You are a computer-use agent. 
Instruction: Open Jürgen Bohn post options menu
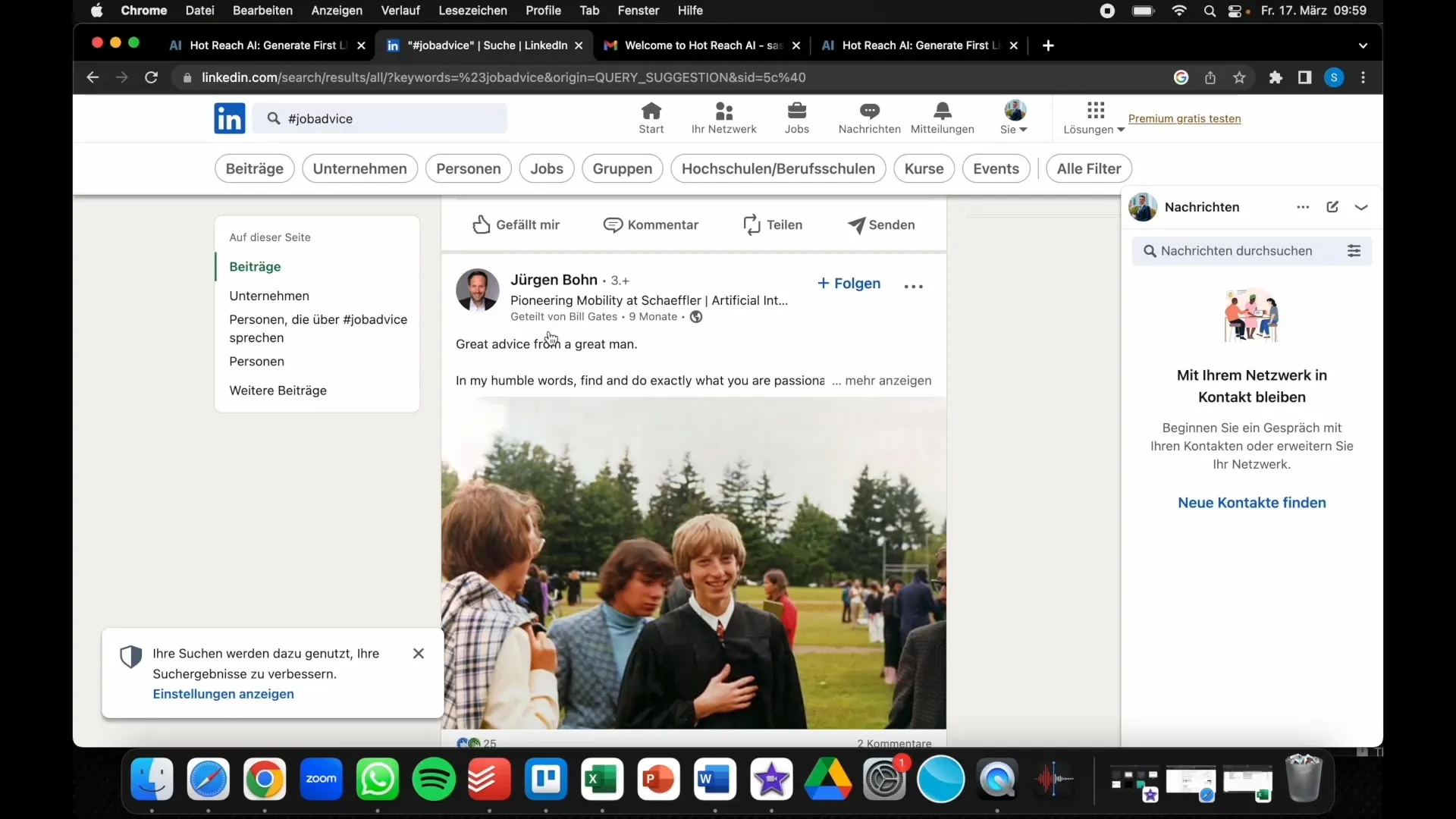click(x=914, y=286)
